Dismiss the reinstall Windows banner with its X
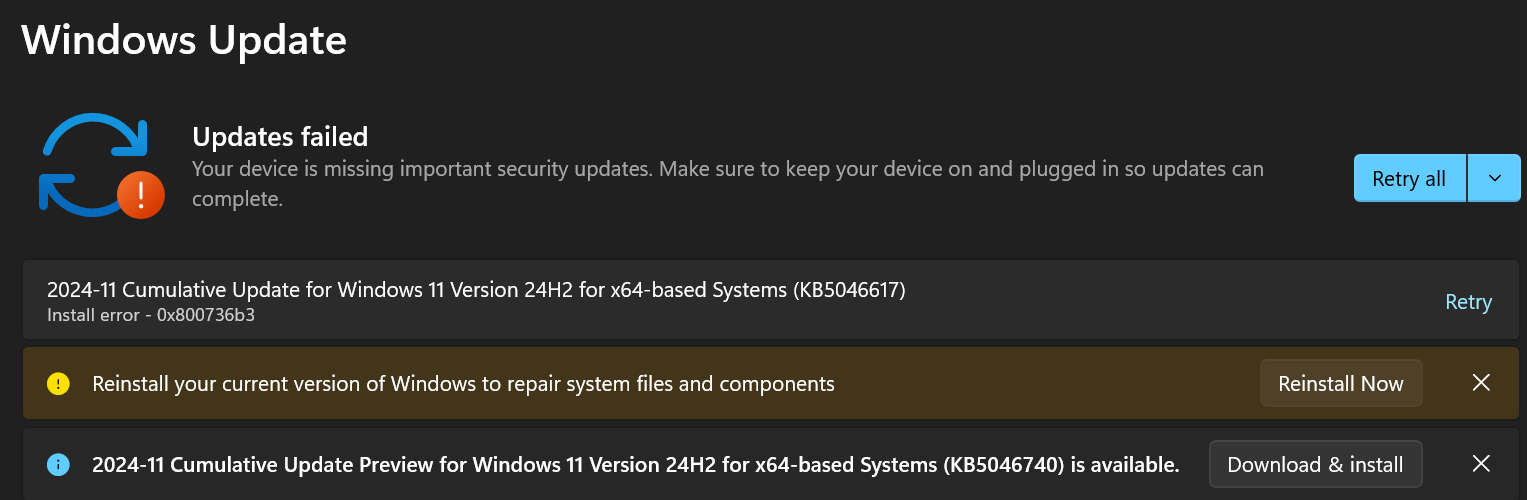The image size is (1527, 500). point(1481,383)
